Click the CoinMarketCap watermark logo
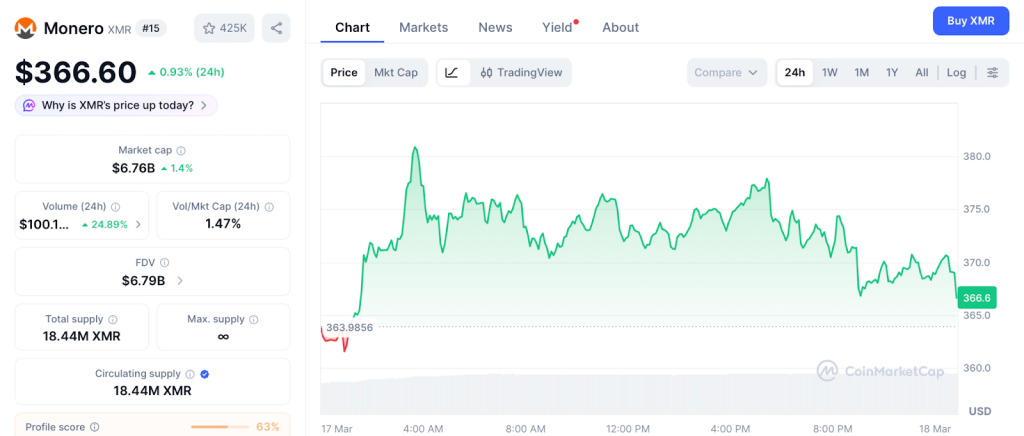The width and height of the screenshot is (1024, 436). click(x=880, y=371)
